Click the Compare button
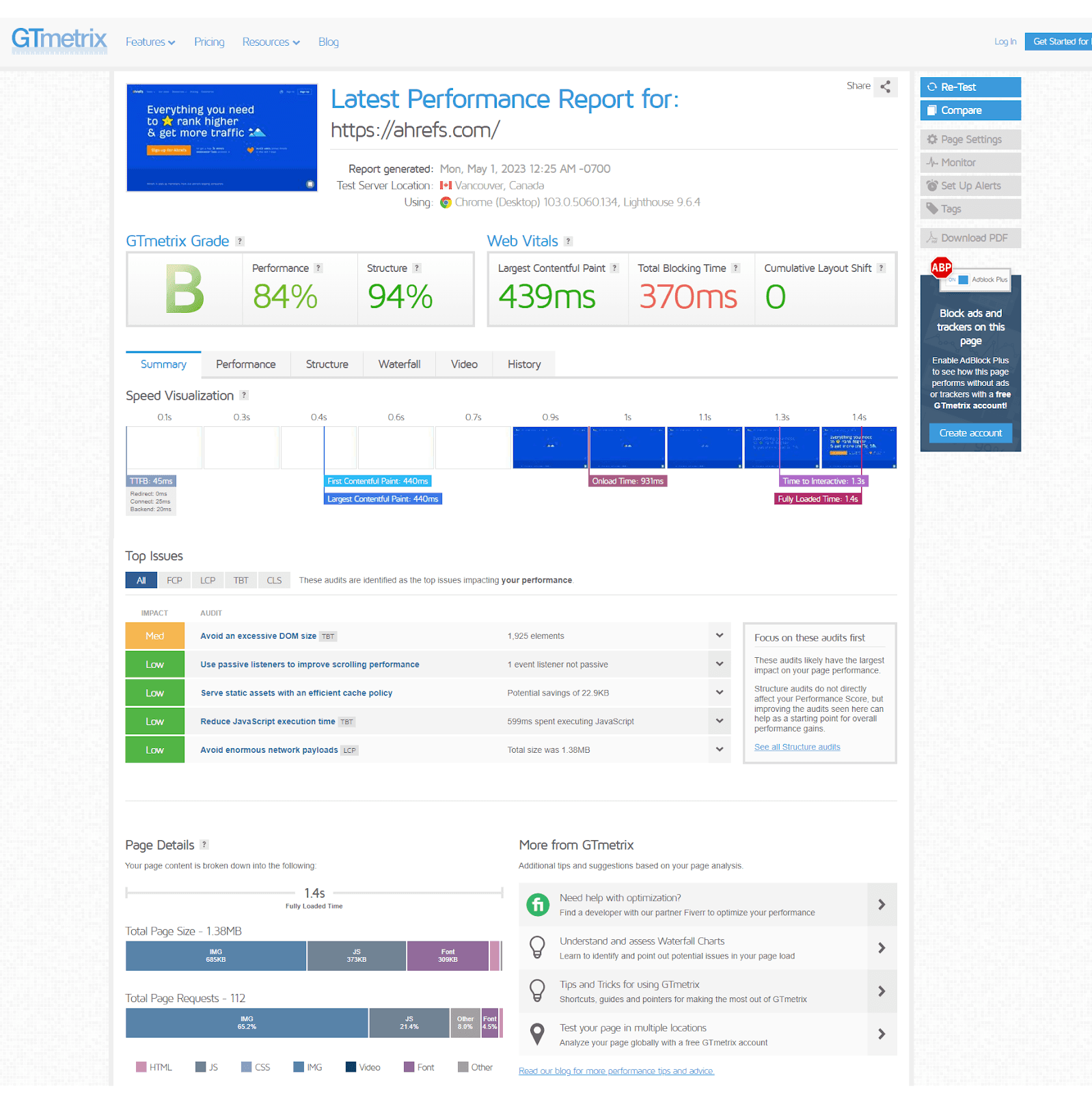 pos(970,110)
